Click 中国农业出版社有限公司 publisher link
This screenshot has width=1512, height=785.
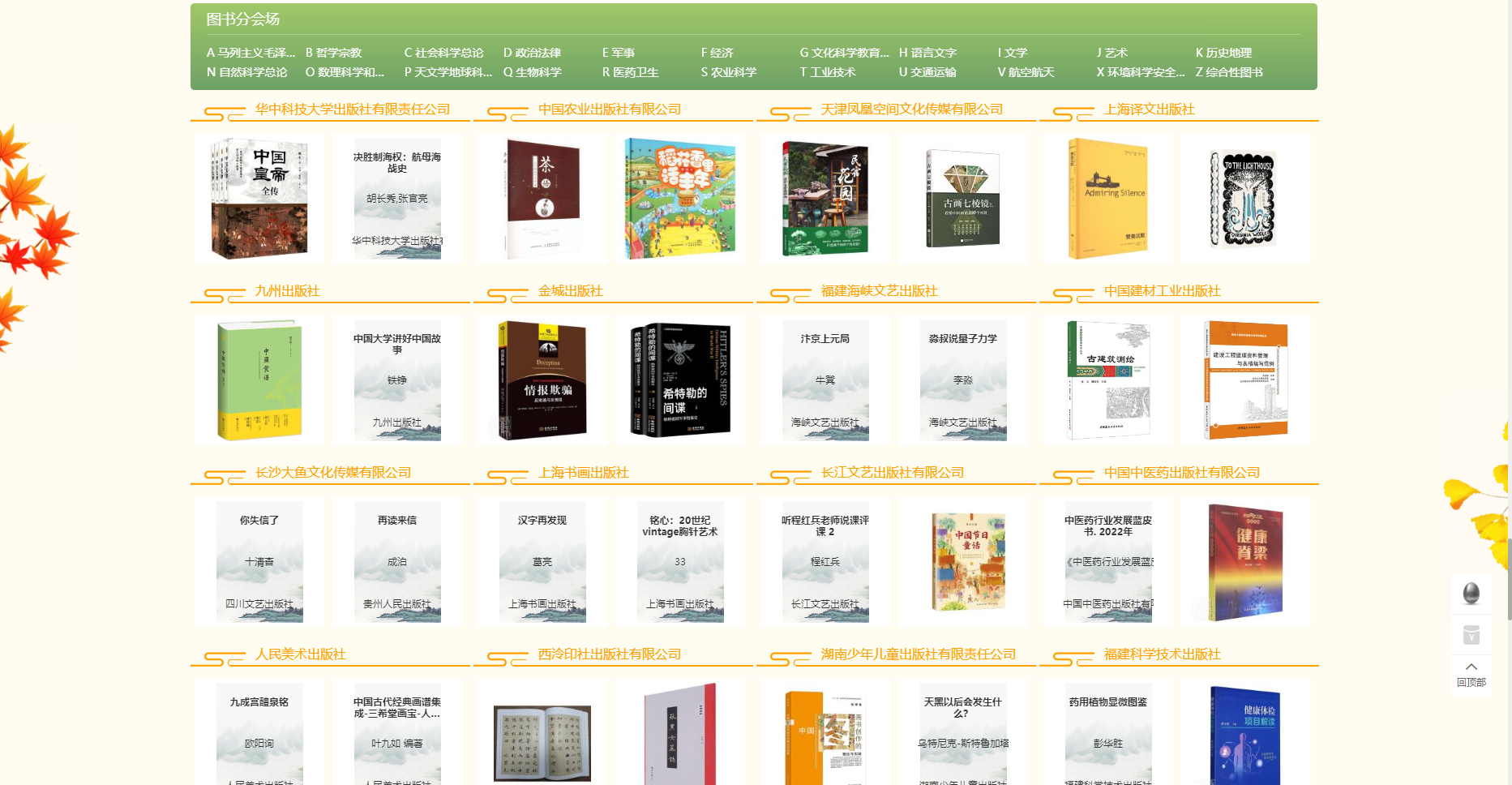[609, 109]
